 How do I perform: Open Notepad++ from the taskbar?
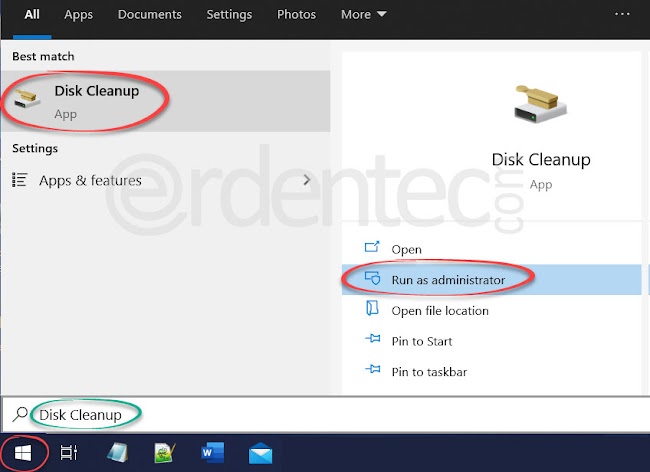tap(164, 453)
